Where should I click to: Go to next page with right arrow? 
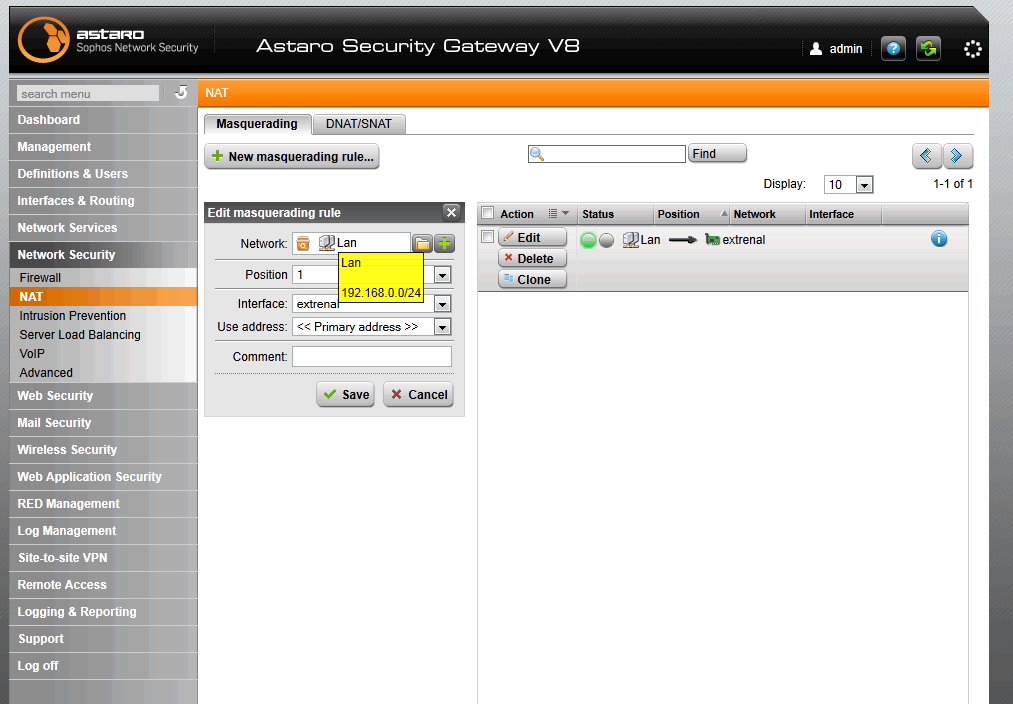coord(957,156)
